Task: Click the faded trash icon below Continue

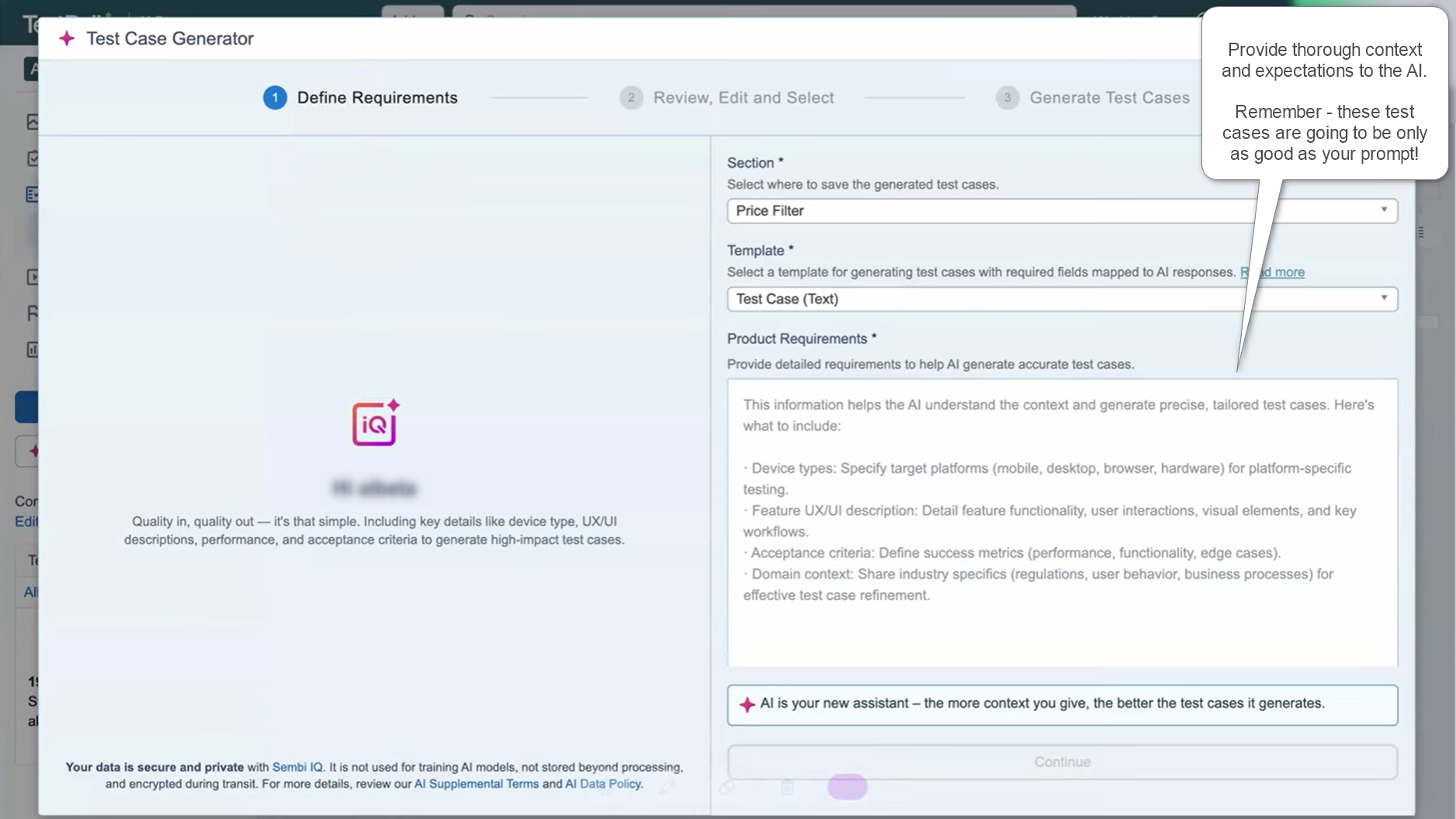Action: tap(787, 787)
